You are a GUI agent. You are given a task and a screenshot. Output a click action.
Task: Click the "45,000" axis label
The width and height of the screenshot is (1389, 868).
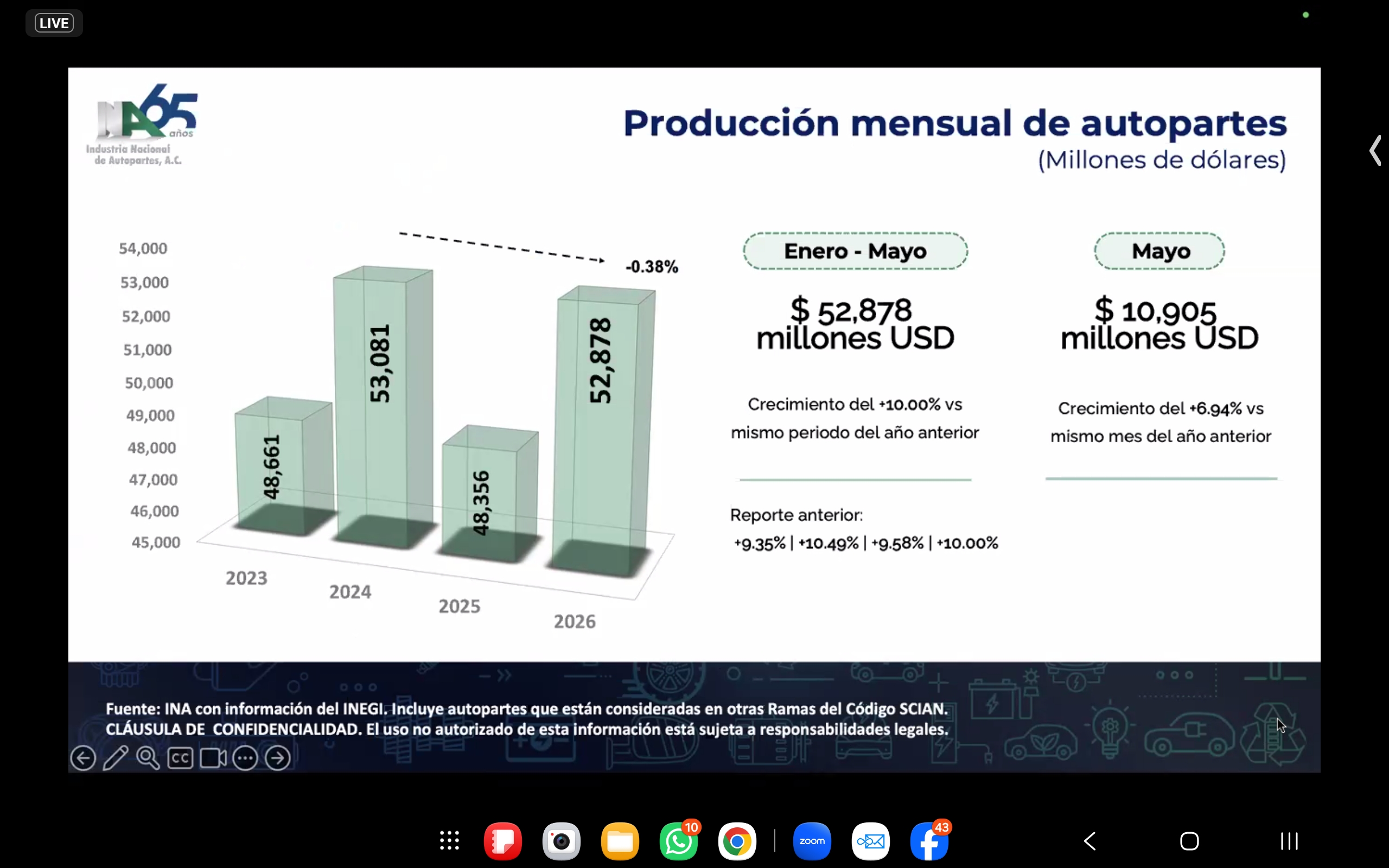click(156, 542)
